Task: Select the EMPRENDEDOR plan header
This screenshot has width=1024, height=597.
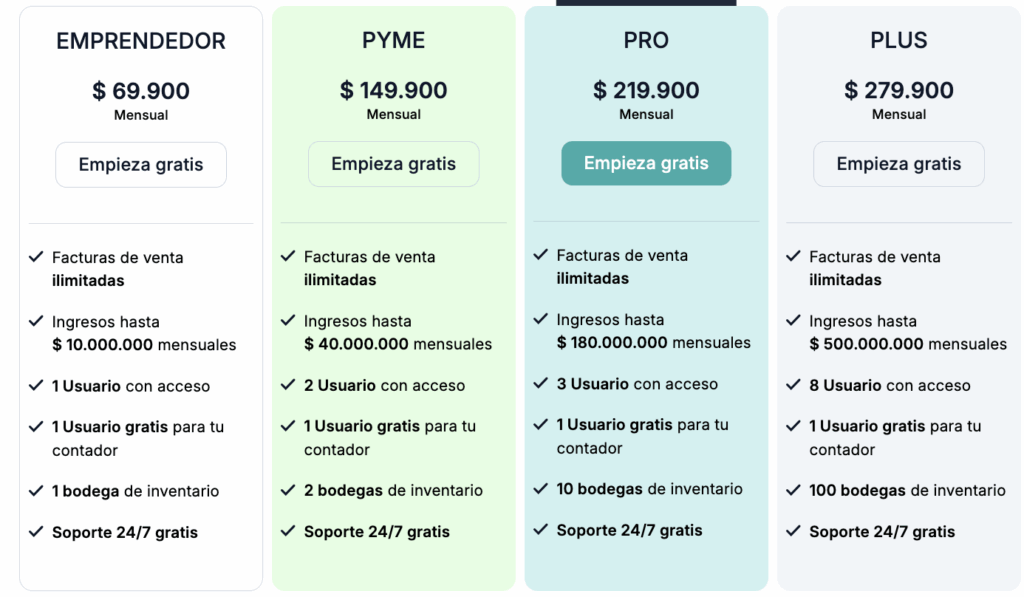Action: [x=140, y=42]
